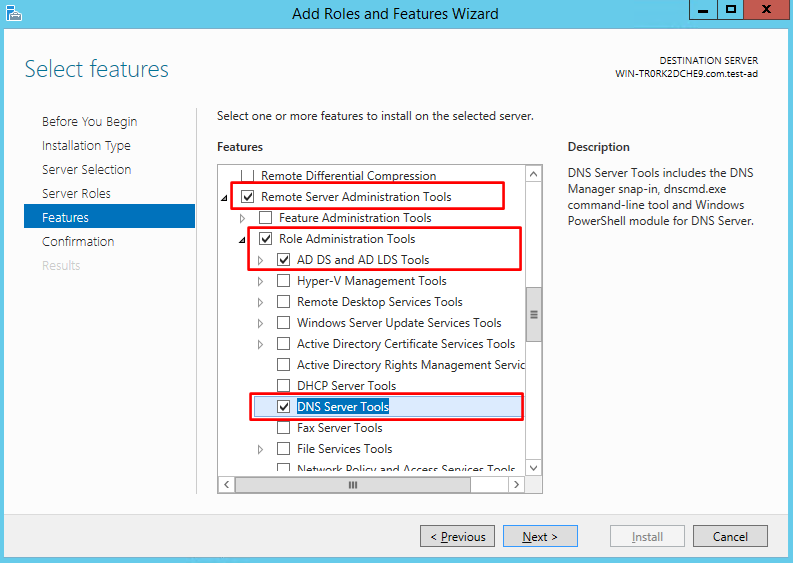Expand the Feature Administration Tools node
This screenshot has height=563, width=793.
pos(243,218)
